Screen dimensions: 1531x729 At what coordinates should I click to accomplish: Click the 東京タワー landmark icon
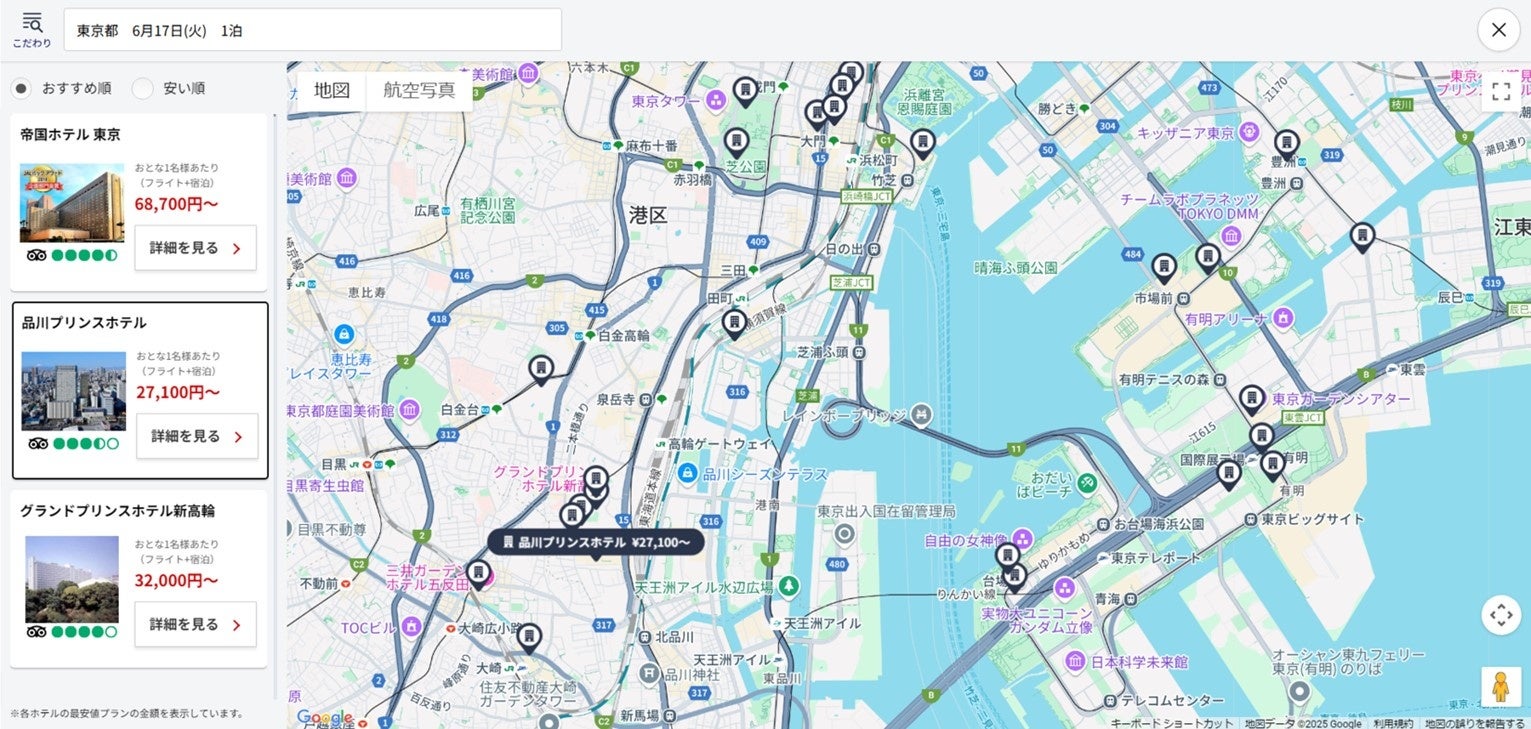715,100
